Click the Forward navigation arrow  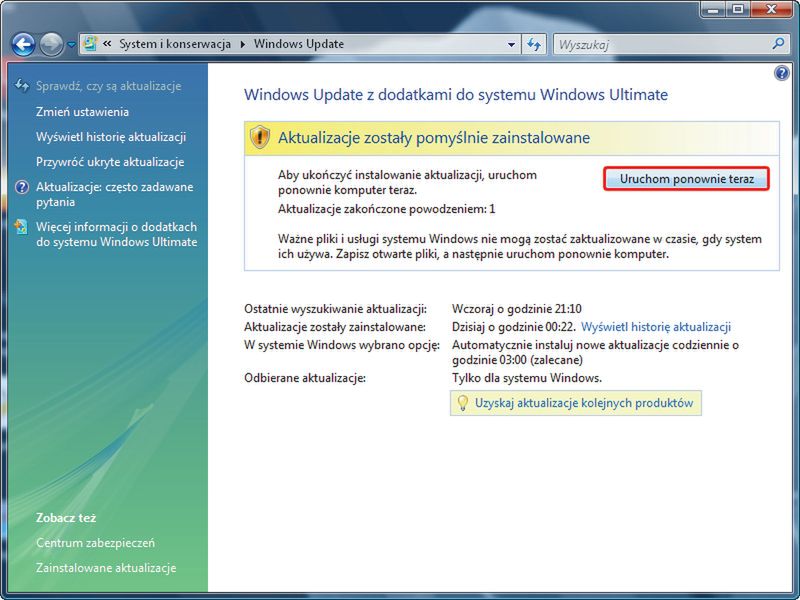[52, 44]
